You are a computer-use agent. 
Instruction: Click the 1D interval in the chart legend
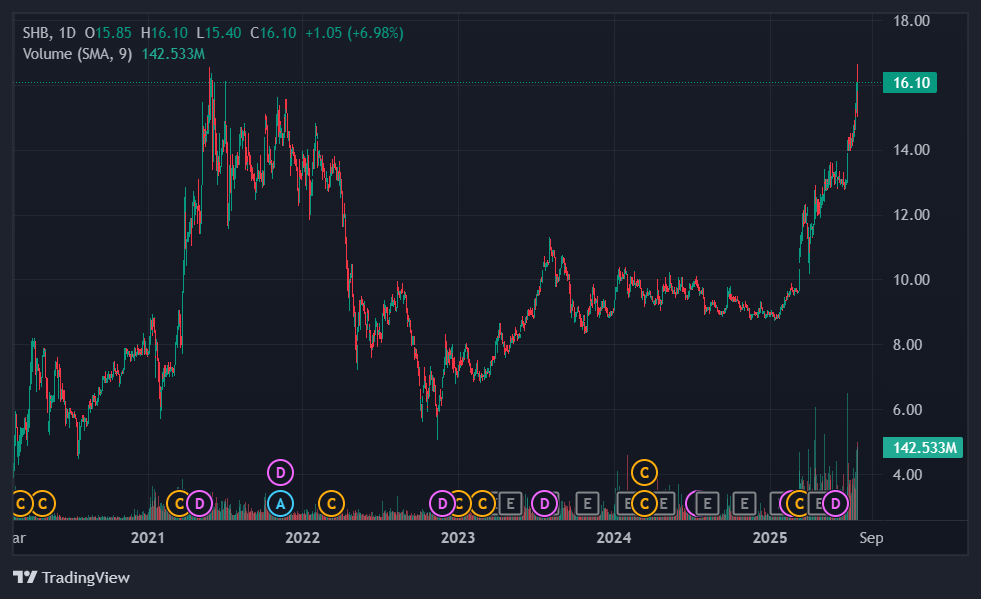[x=67, y=33]
